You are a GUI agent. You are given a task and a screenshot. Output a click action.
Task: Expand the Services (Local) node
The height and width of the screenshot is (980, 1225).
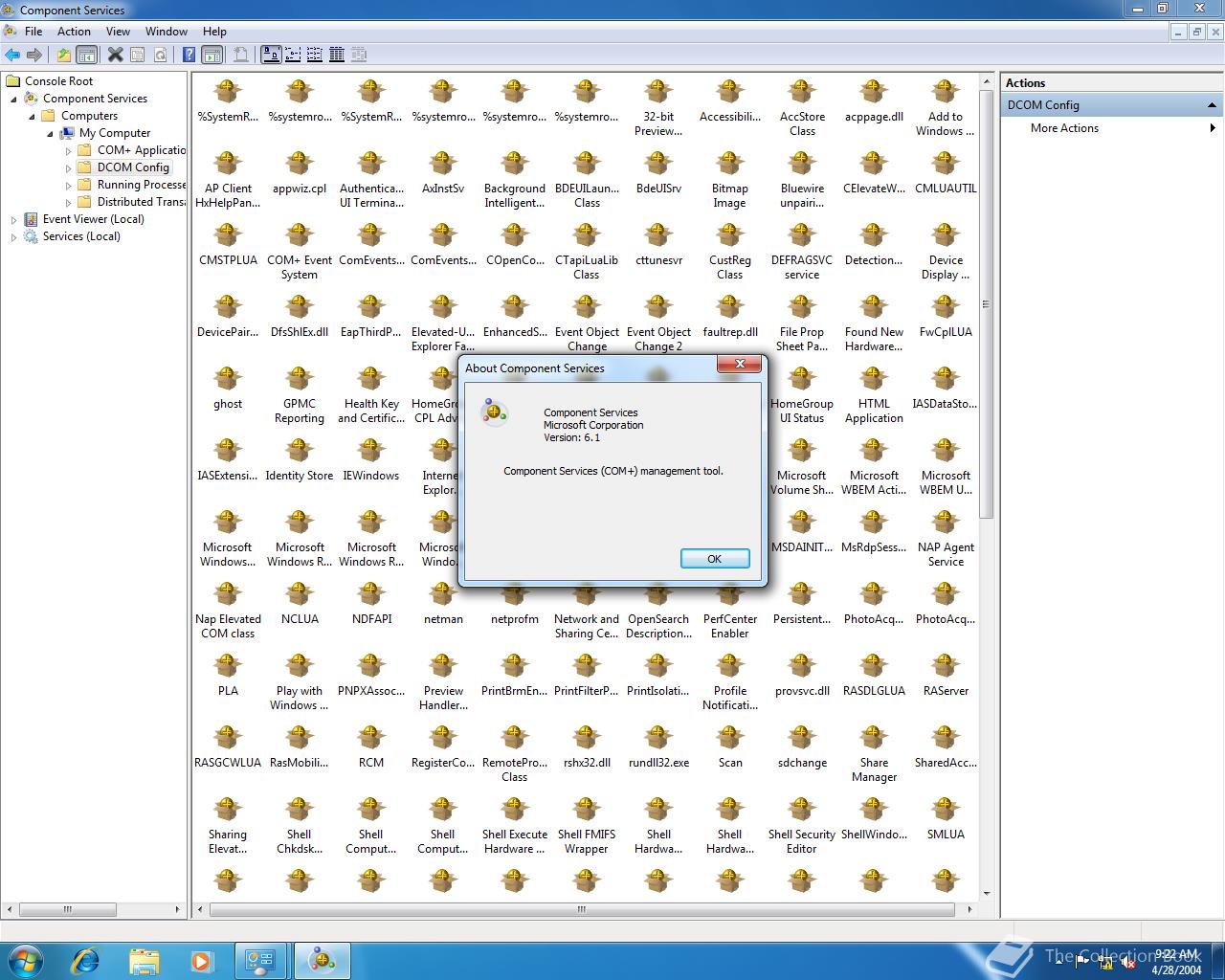pos(13,236)
